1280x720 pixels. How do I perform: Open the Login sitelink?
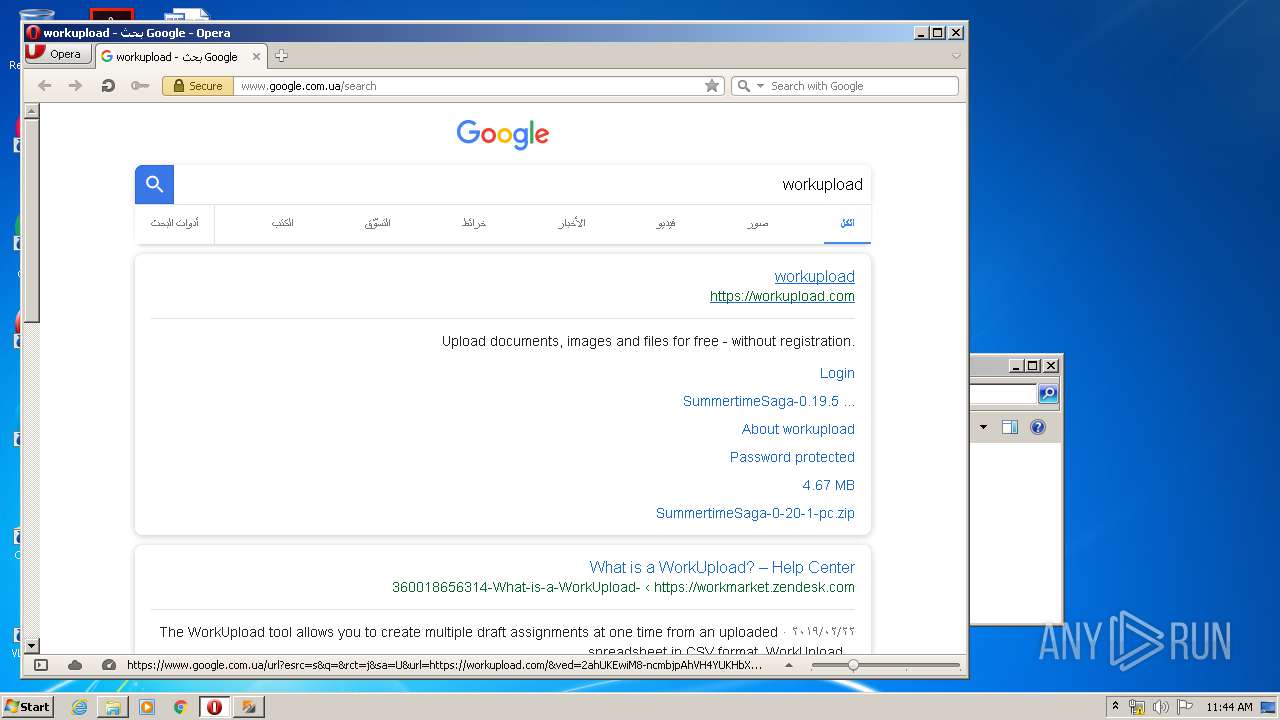pos(837,373)
